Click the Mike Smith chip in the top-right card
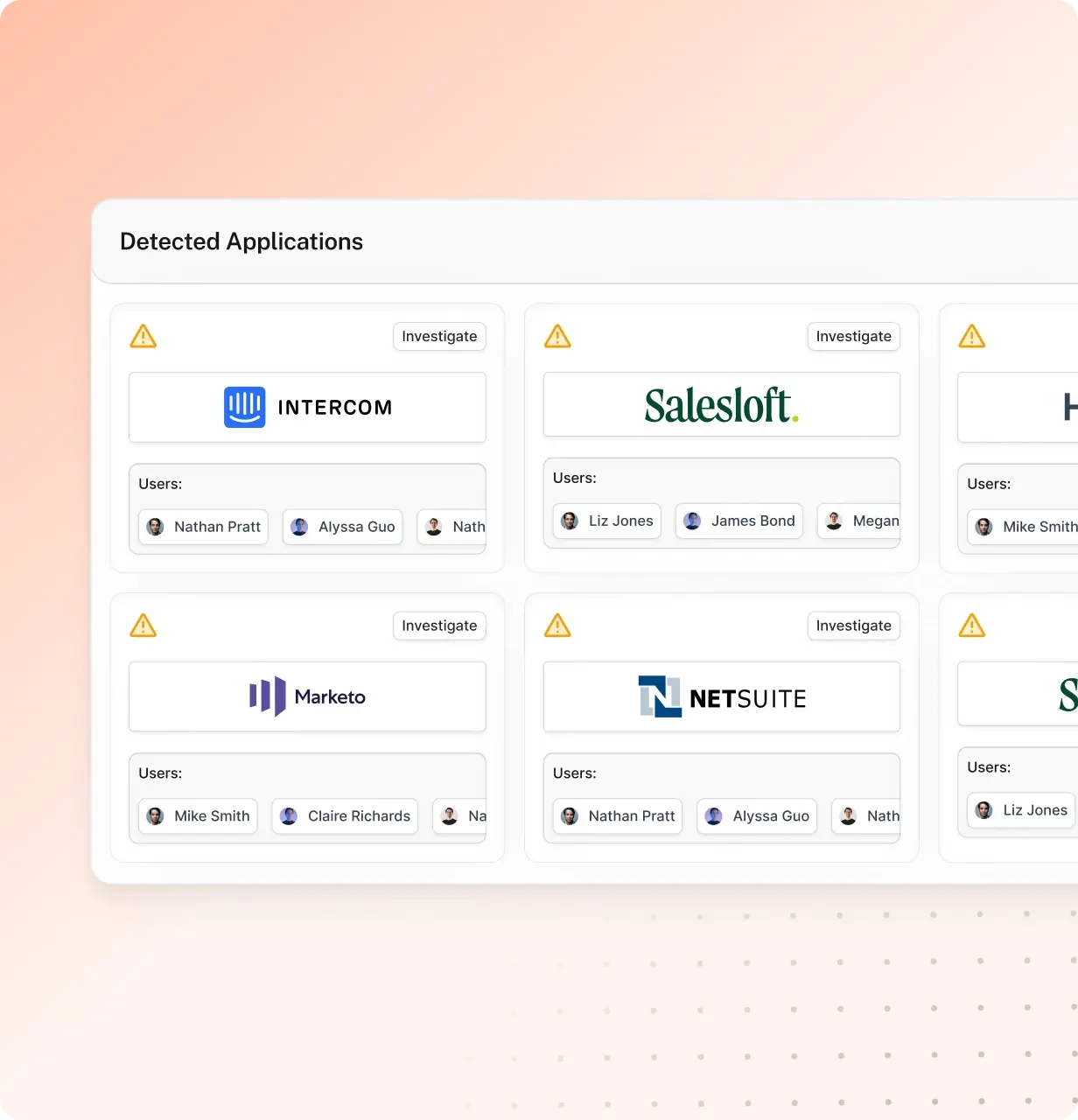The width and height of the screenshot is (1078, 1120). click(x=1023, y=527)
